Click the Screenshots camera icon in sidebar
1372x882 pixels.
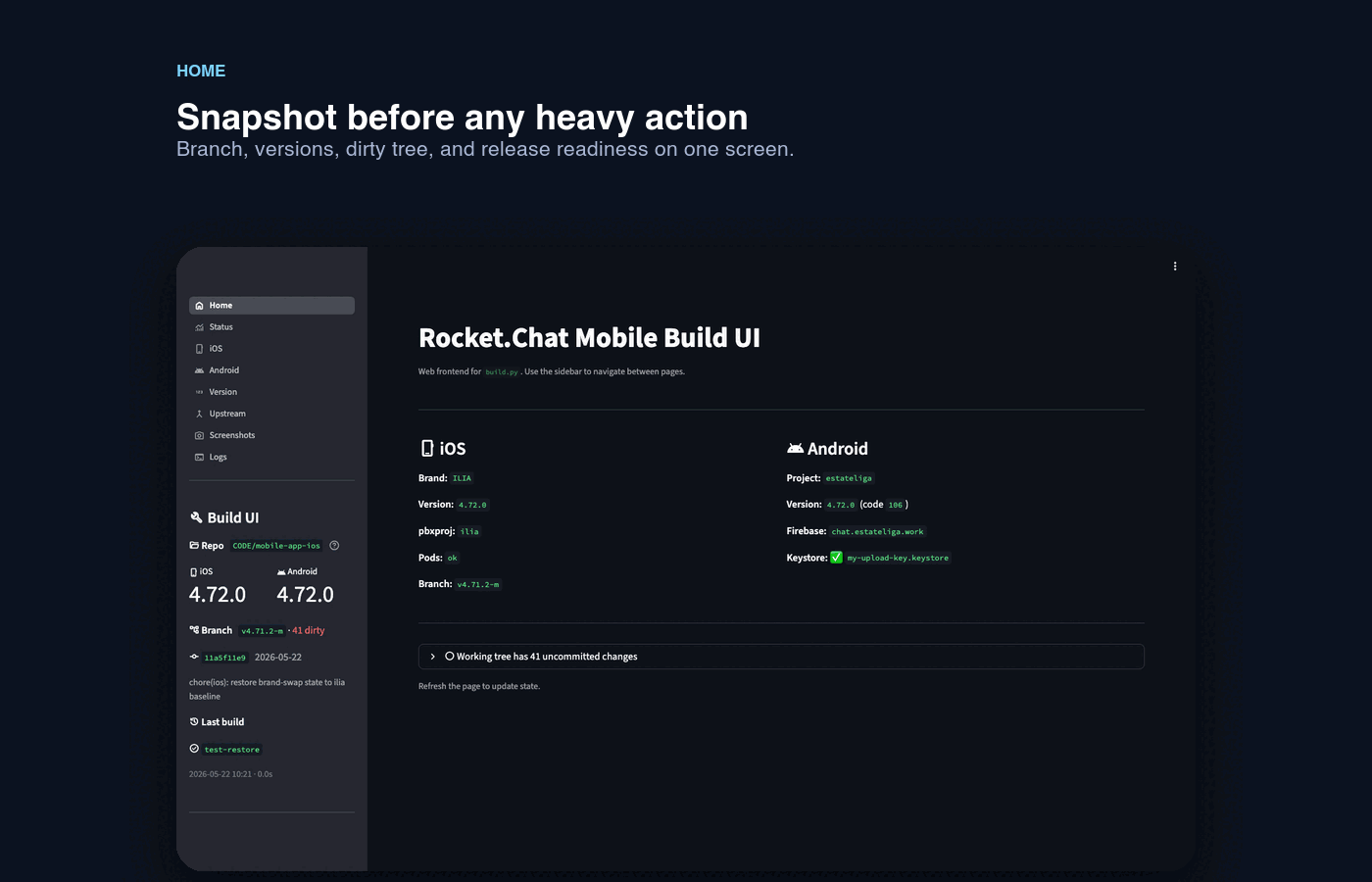pos(199,435)
